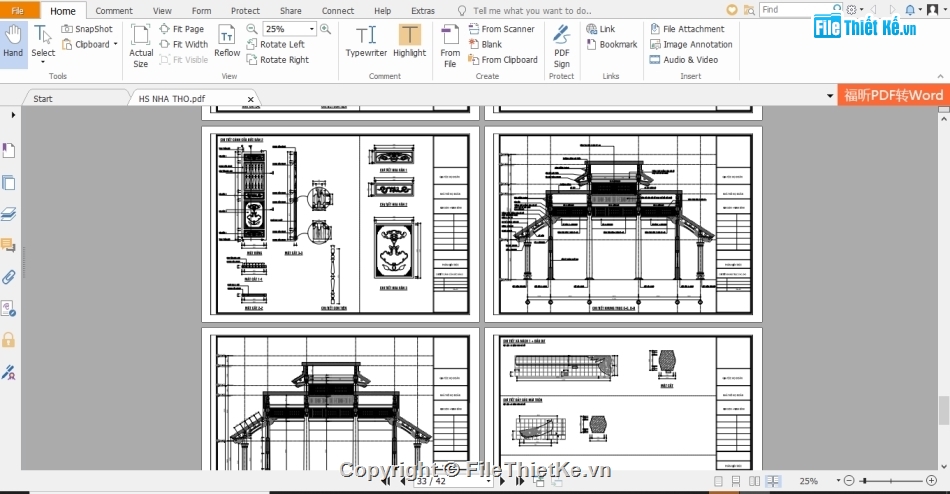The height and width of the screenshot is (494, 950).
Task: Insert a File Attachment
Action: (687, 28)
